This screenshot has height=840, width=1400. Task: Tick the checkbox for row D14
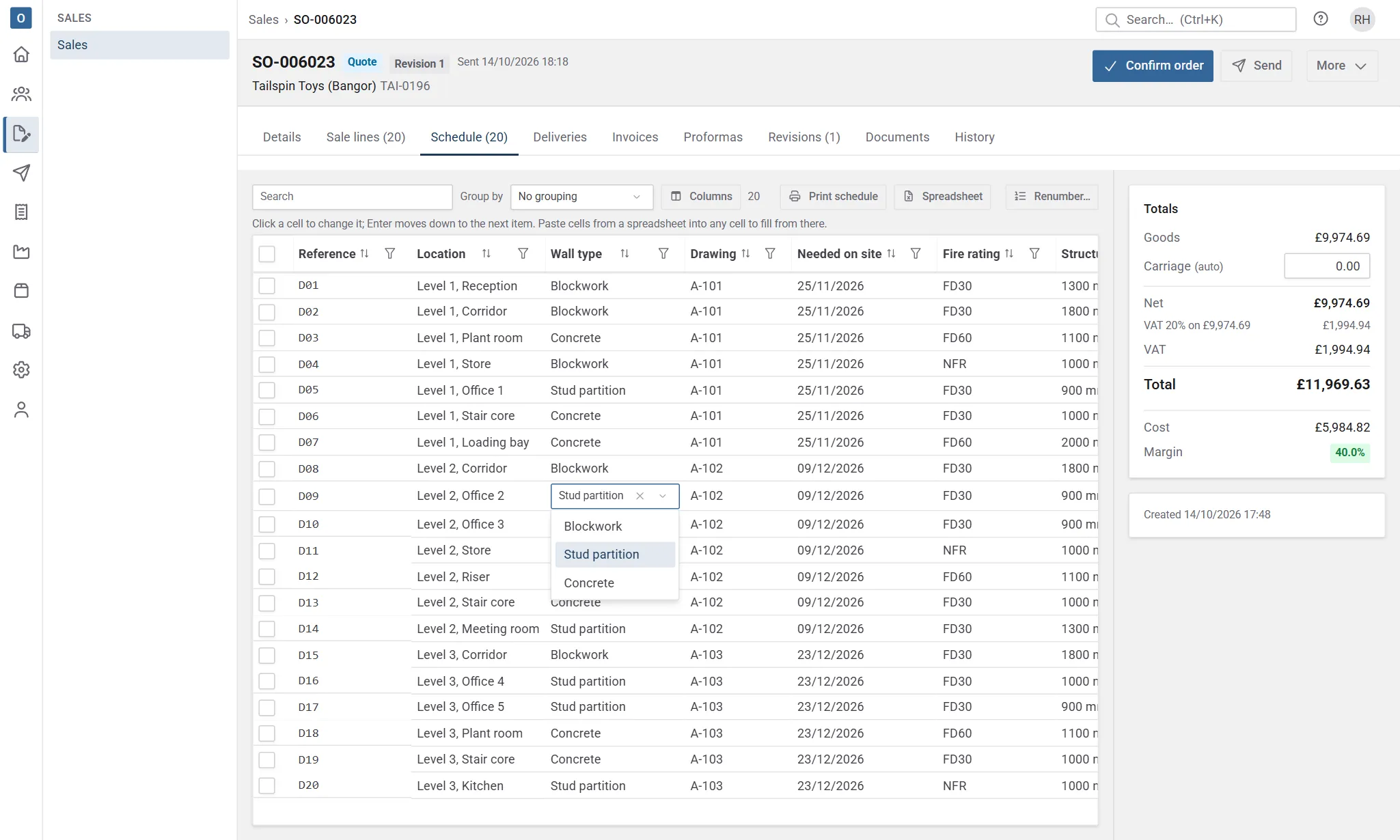pos(266,628)
